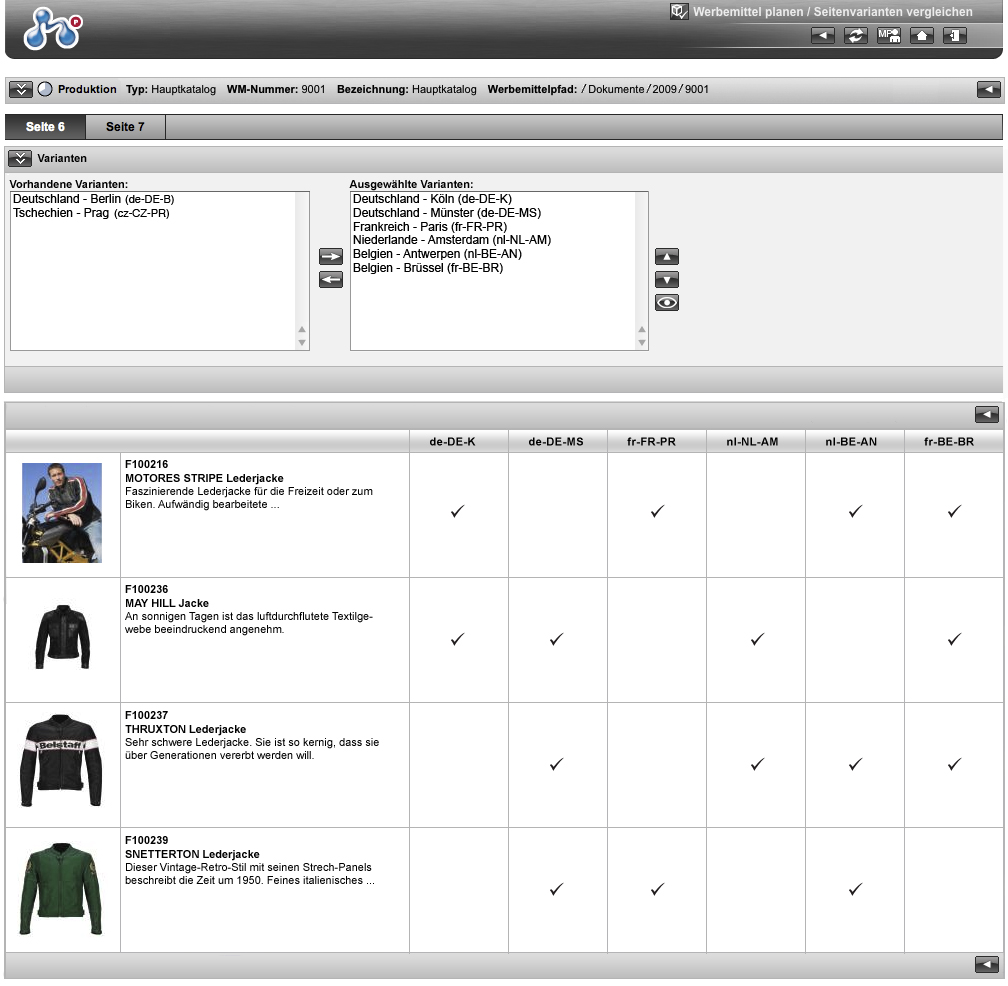
Task: Click article number F100236
Action: coord(147,589)
